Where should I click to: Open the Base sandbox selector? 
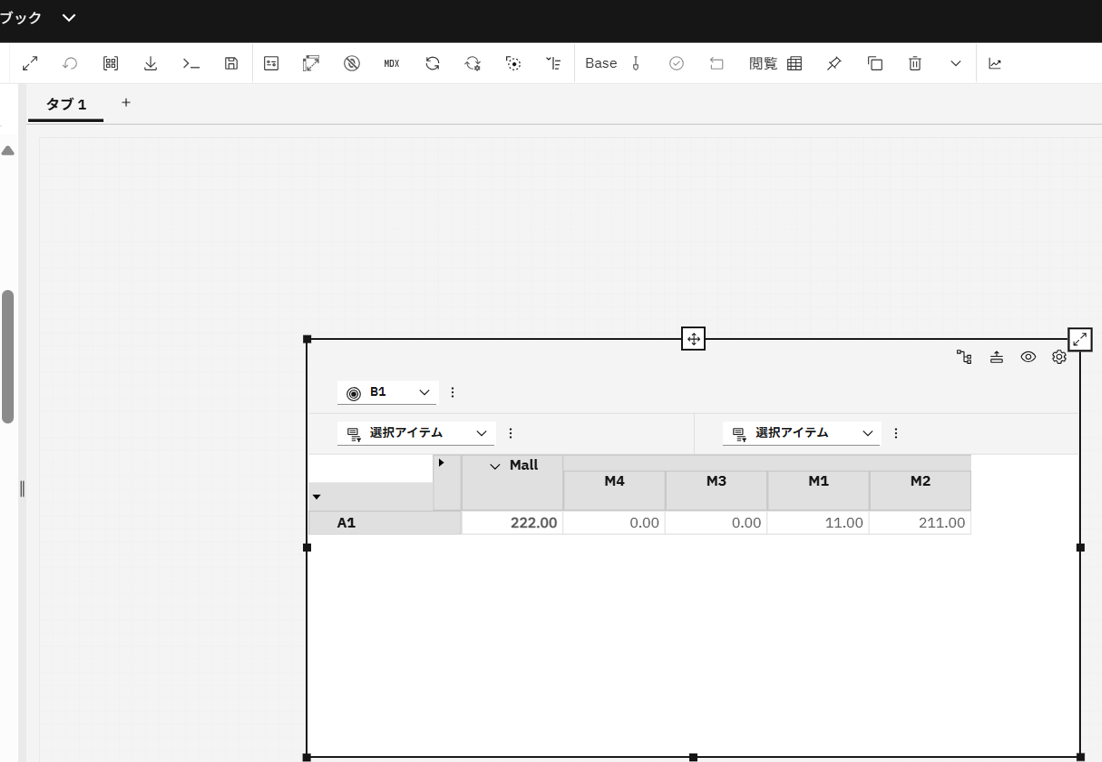pos(612,63)
